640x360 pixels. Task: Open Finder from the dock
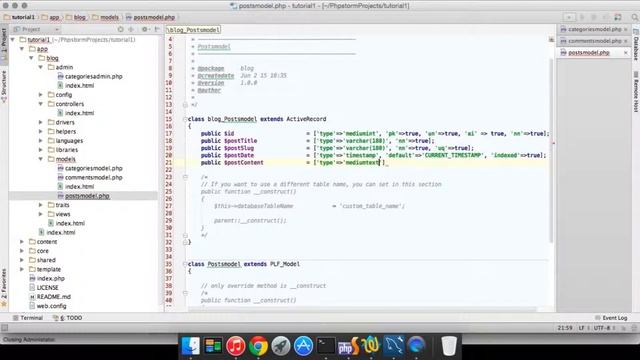tap(191, 346)
